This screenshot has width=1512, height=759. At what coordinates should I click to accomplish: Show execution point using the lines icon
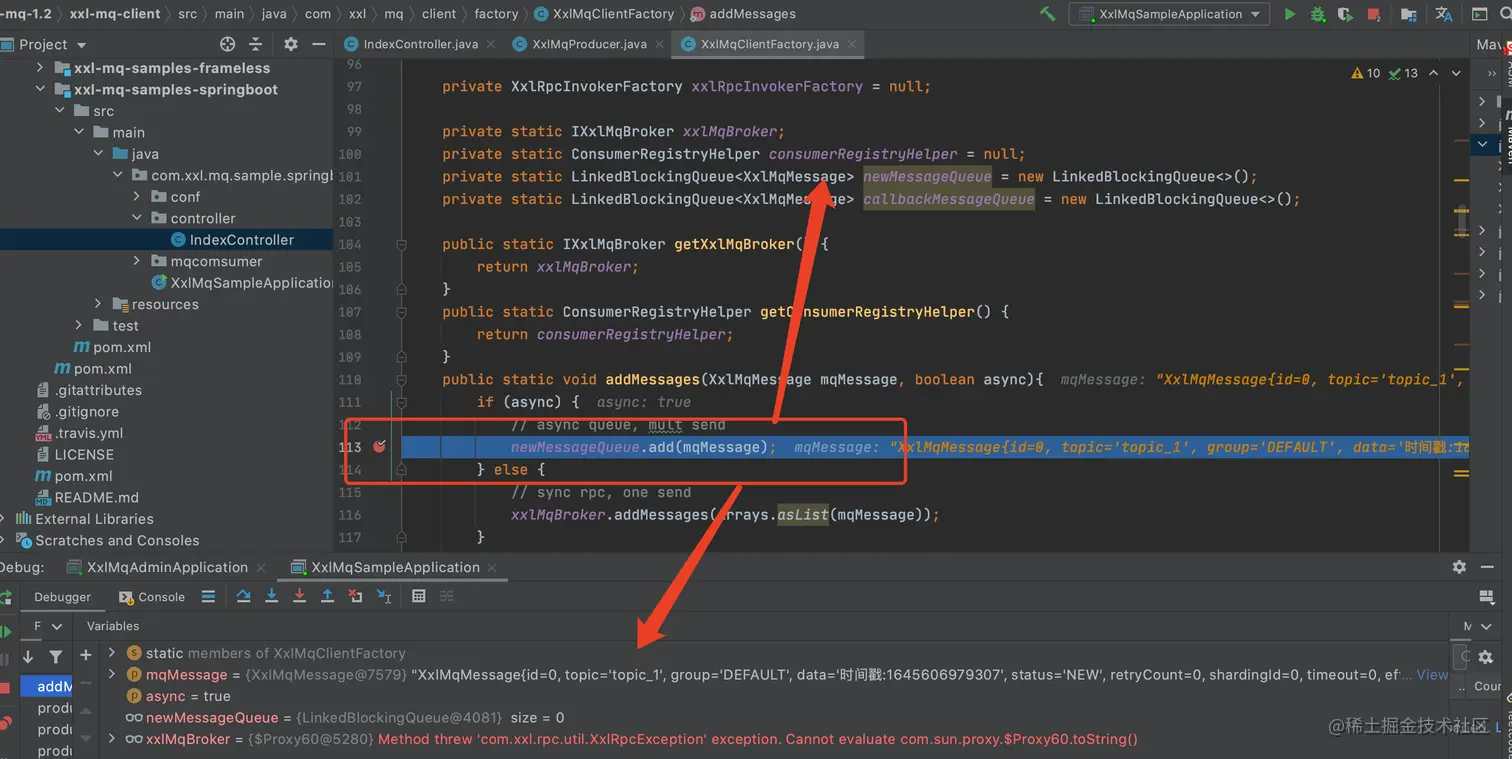(208, 596)
